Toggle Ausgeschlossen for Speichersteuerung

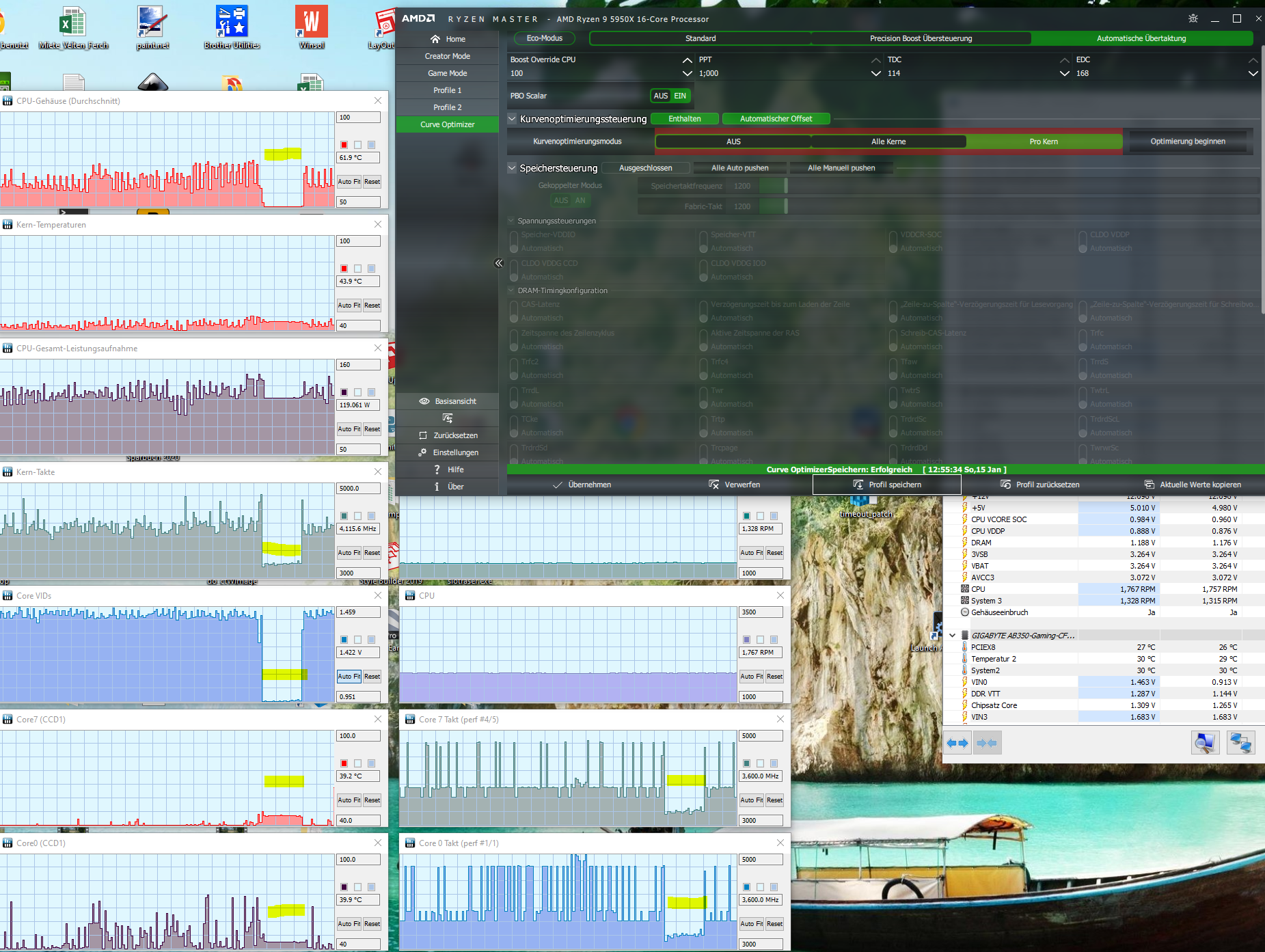[645, 168]
